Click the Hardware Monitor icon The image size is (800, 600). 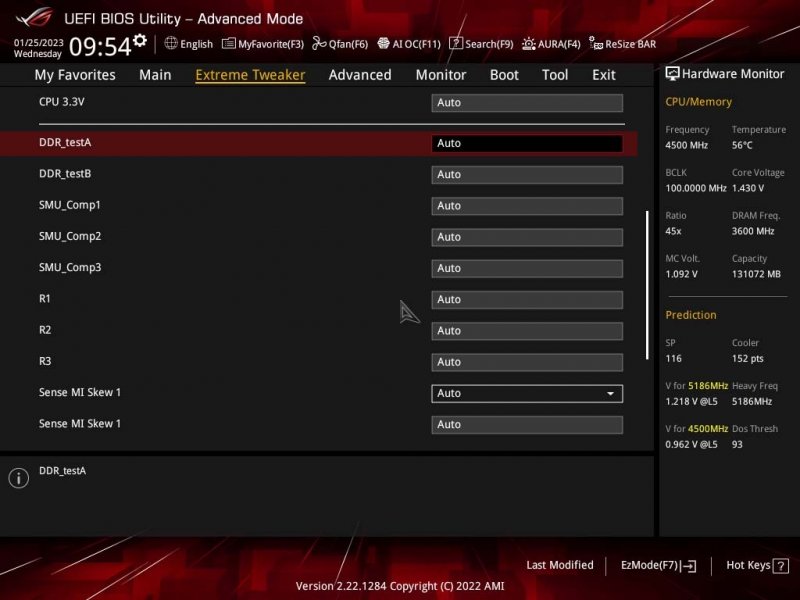pos(672,73)
